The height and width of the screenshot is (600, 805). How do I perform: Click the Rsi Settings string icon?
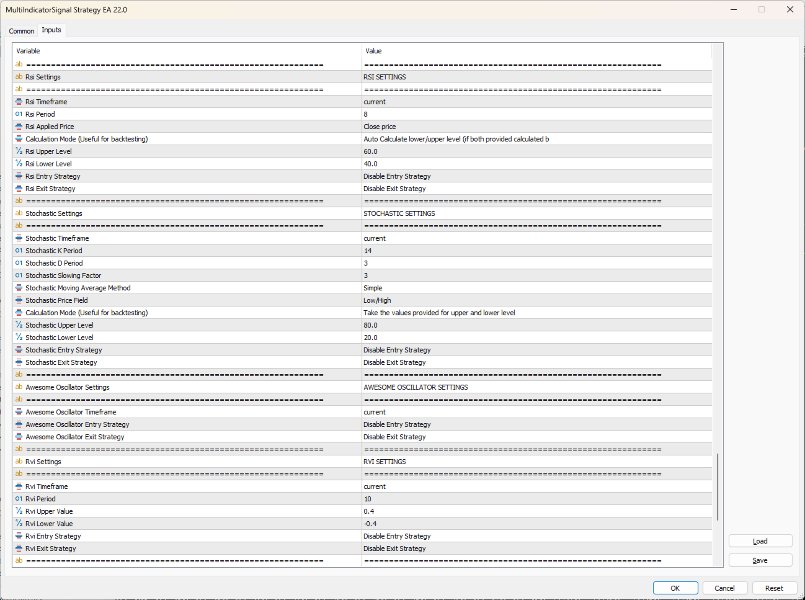[19, 77]
